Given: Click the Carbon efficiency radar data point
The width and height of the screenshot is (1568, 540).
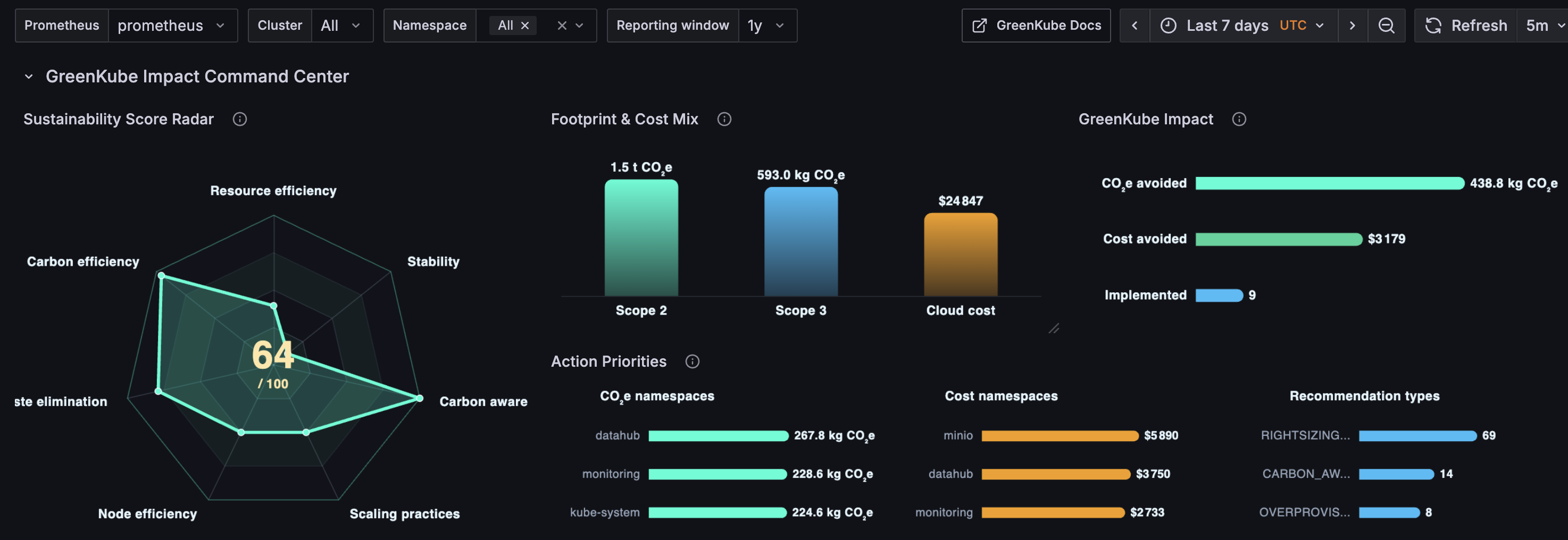Looking at the screenshot, I should (x=161, y=275).
